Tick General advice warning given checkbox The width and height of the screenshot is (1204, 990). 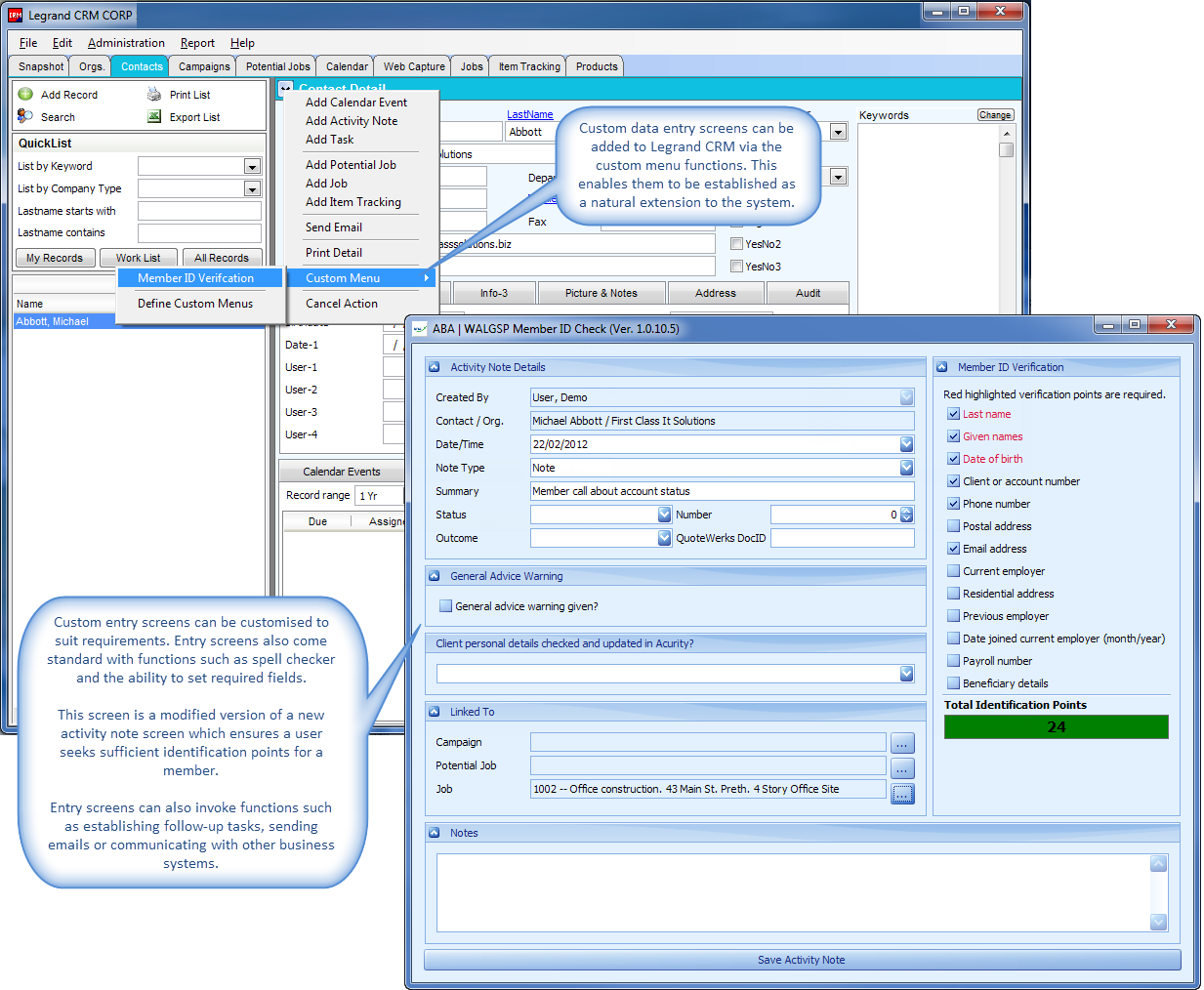coord(445,606)
